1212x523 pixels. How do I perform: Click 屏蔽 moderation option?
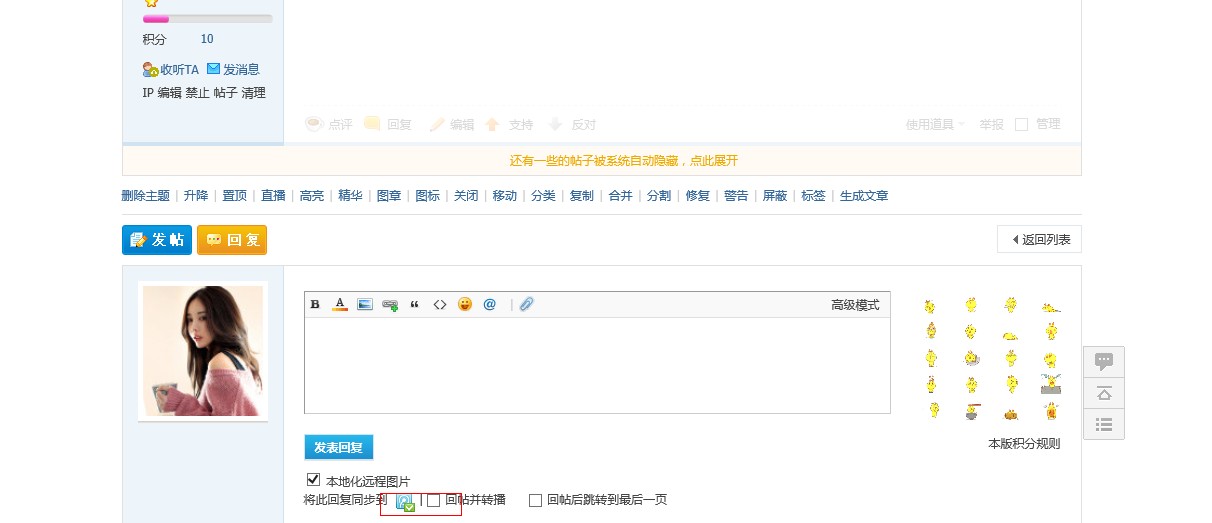[775, 196]
